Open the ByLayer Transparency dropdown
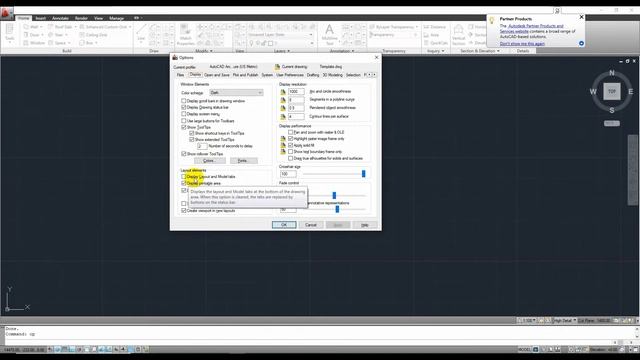640x360 pixels. (x=394, y=27)
